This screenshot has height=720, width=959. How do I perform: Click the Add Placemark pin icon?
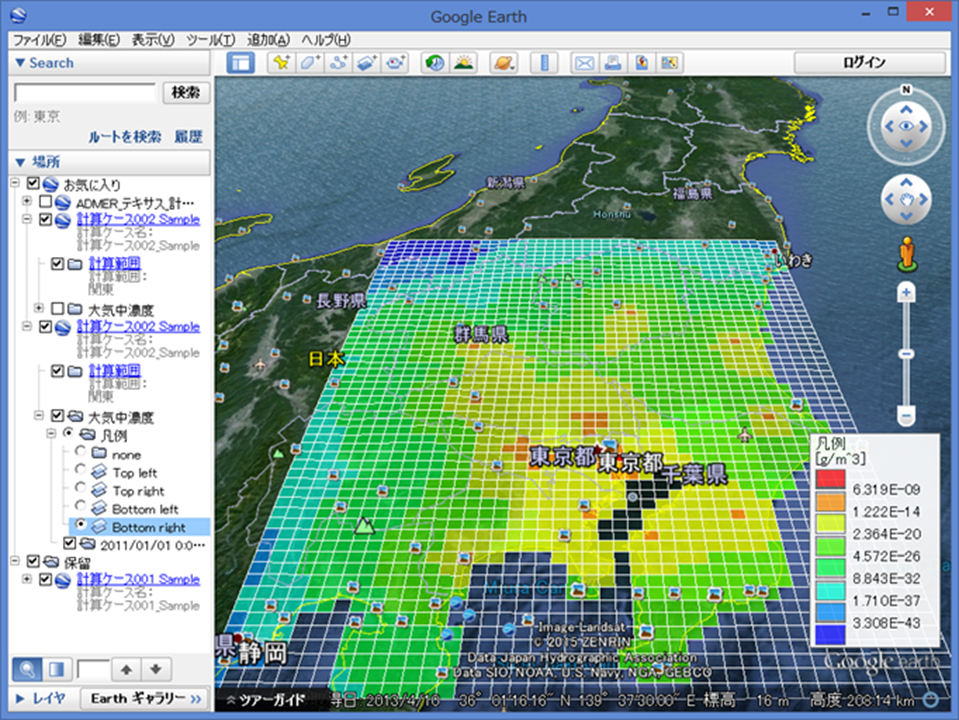point(281,63)
